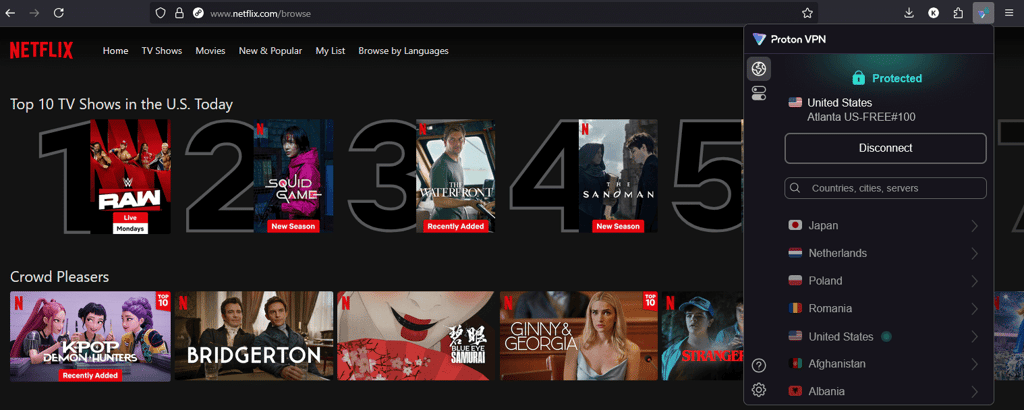
Task: Click the padlock site security icon
Action: 179,12
